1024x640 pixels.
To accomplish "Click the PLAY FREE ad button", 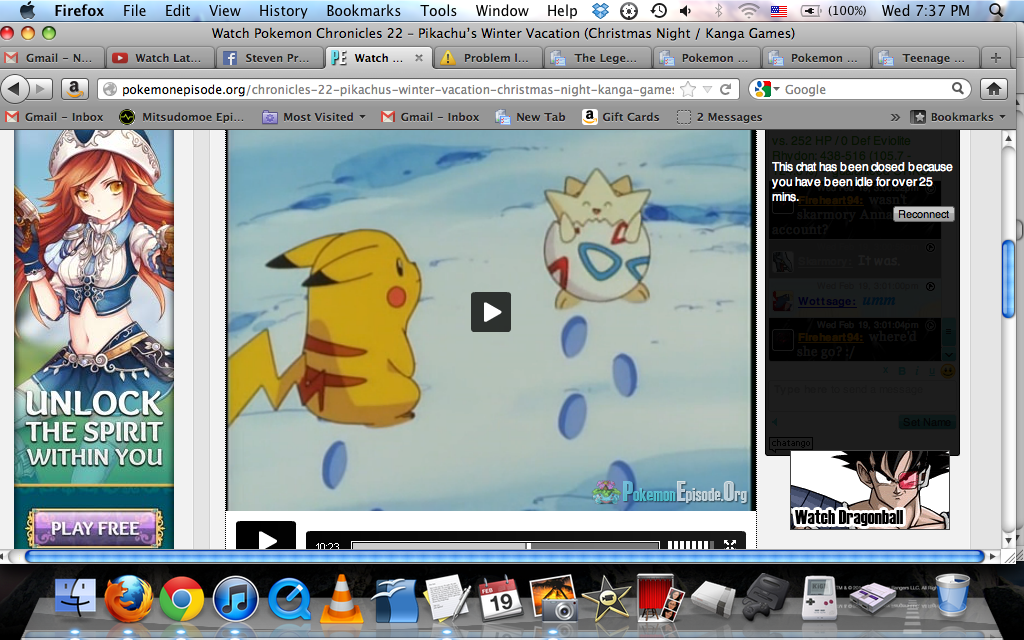I will click(x=95, y=528).
